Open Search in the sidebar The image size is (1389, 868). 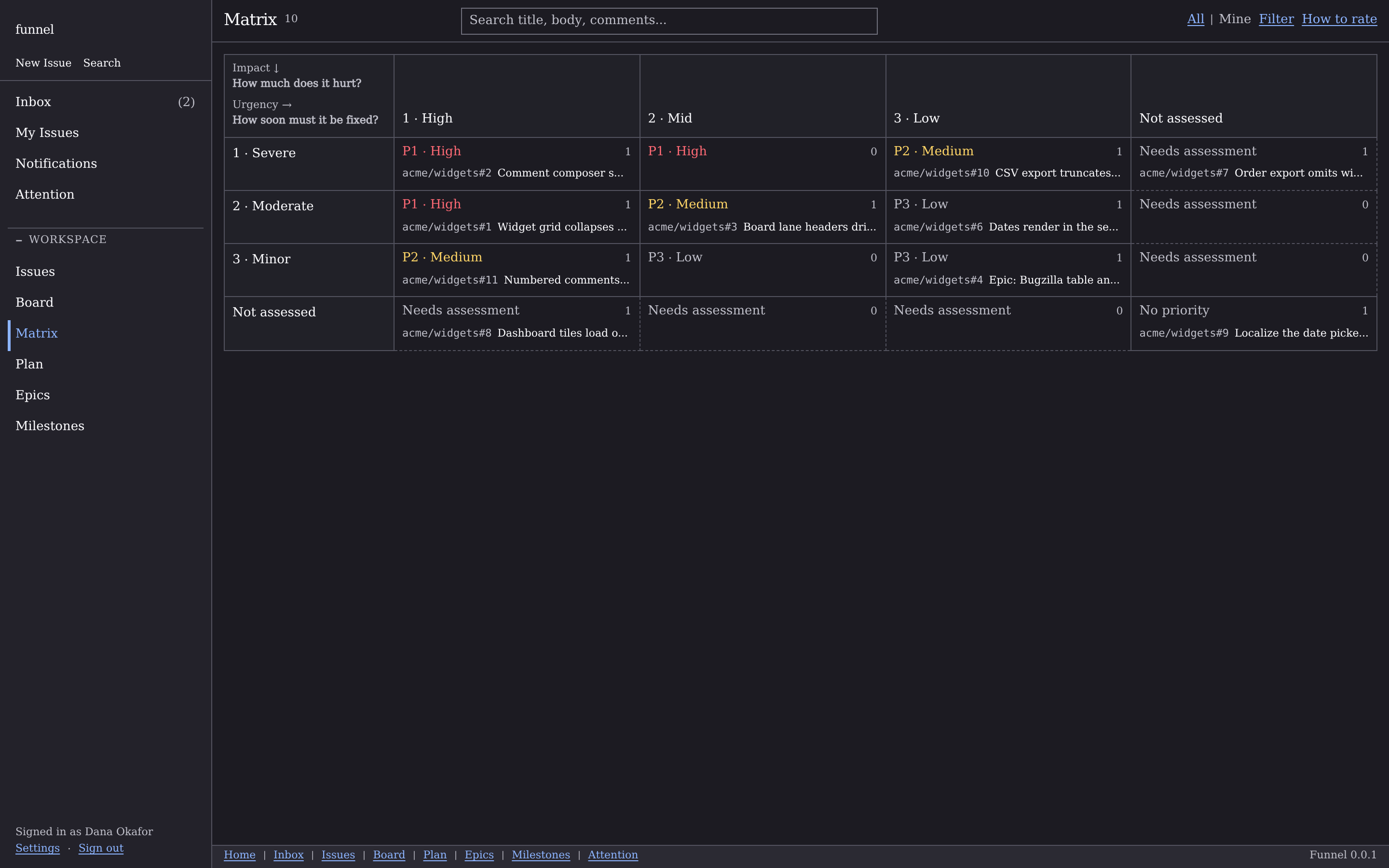click(102, 63)
